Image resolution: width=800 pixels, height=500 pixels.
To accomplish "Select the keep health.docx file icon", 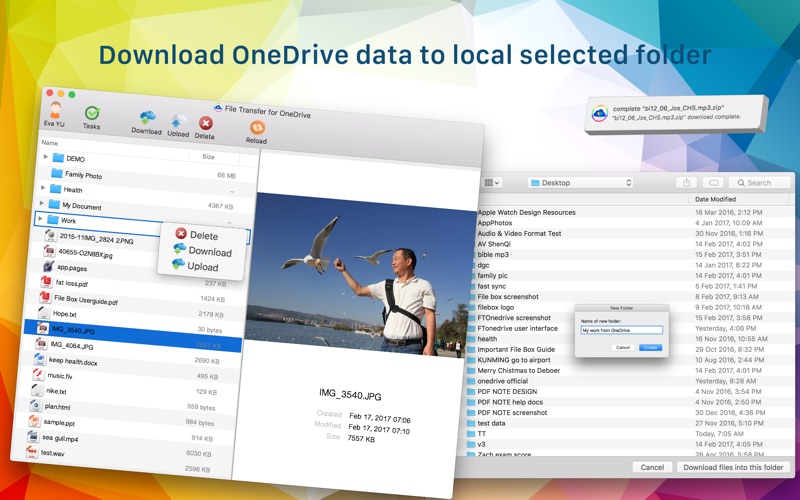I will (39, 359).
